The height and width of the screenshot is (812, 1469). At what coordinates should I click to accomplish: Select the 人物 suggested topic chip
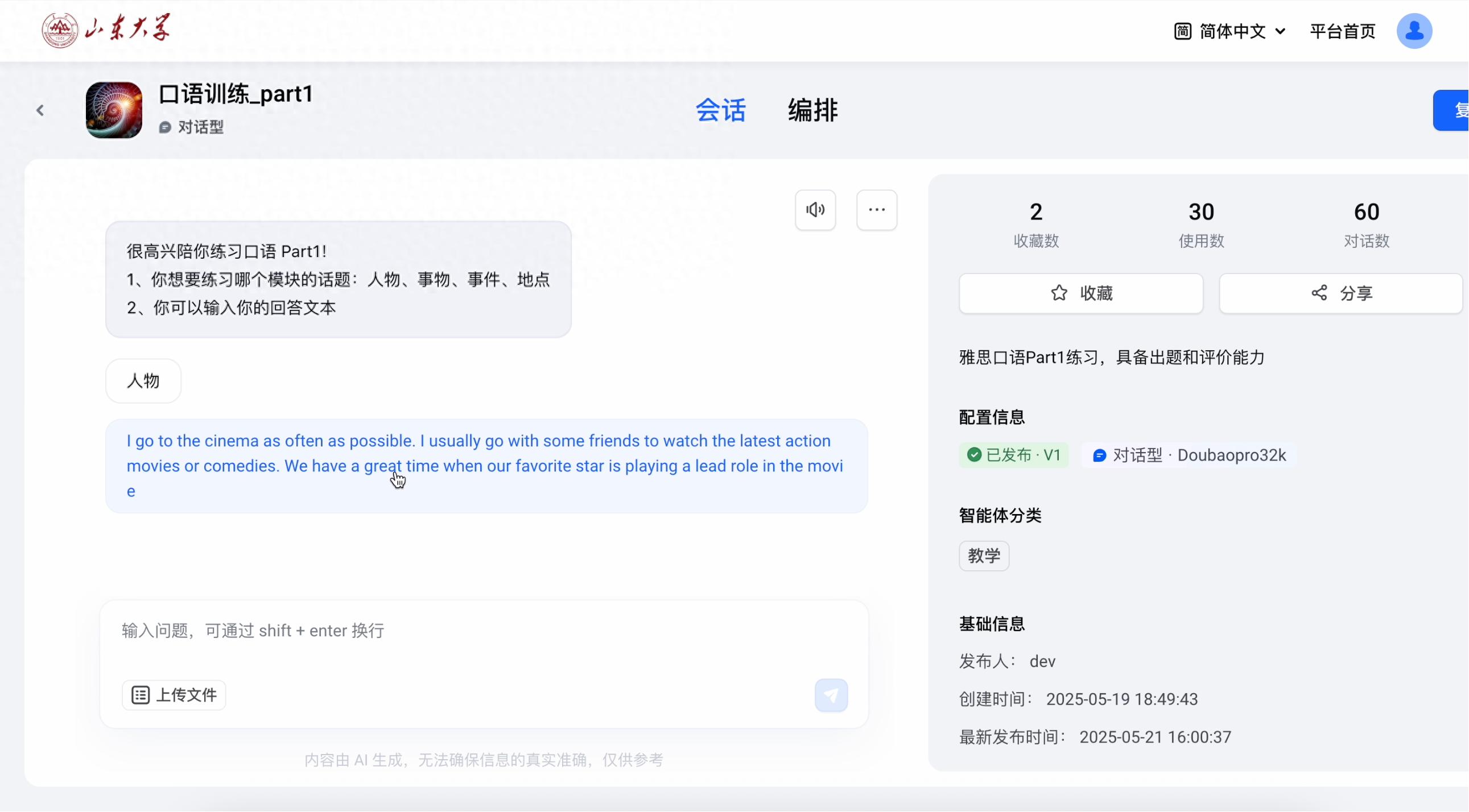click(x=143, y=381)
